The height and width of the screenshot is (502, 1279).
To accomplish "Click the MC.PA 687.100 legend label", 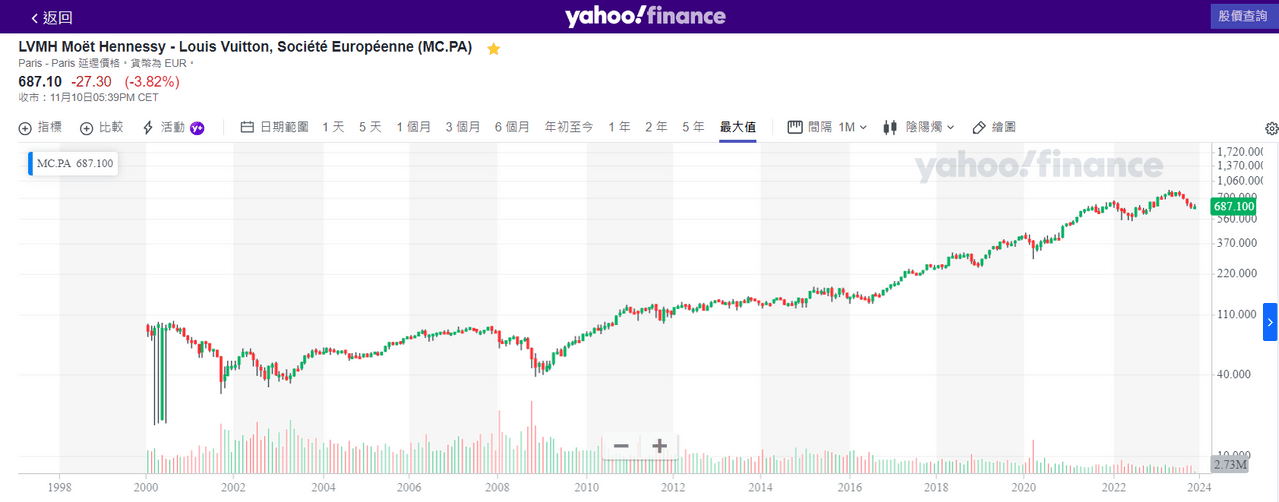I will click(x=75, y=163).
